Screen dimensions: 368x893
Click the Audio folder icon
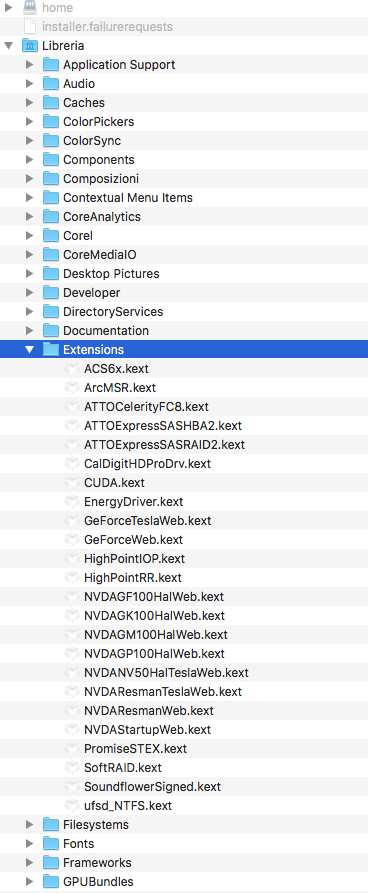pos(51,84)
